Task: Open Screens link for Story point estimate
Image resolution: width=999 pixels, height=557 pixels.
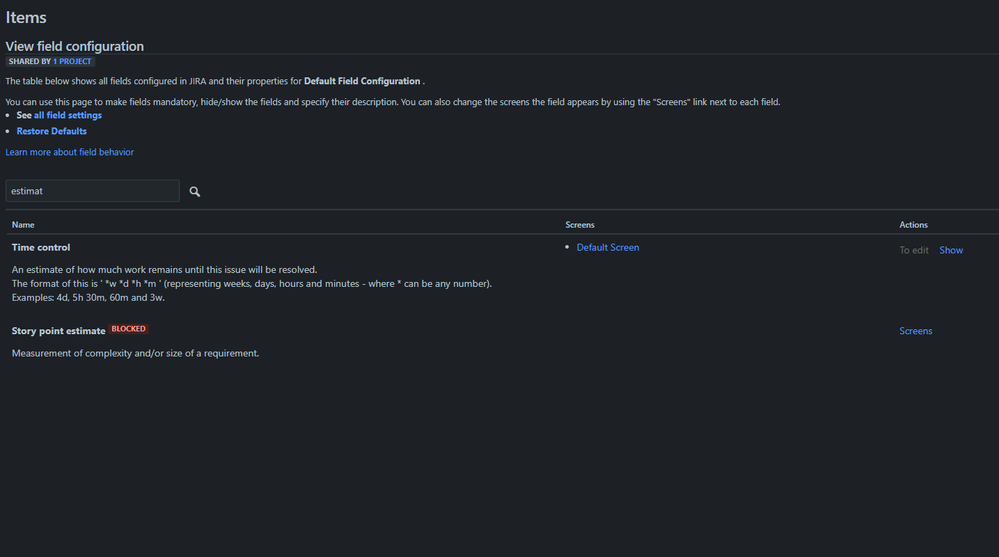Action: (916, 331)
